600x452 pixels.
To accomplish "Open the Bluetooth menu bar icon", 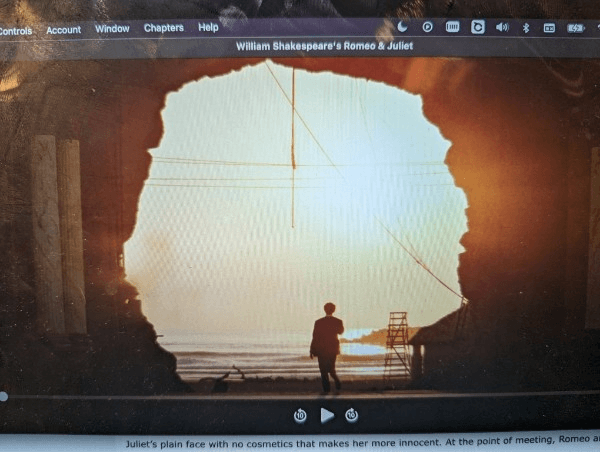I will point(526,28).
